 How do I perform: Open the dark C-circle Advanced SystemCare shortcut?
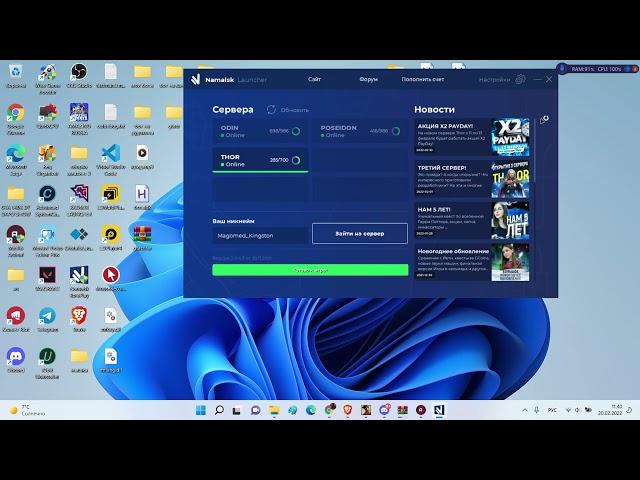[x=47, y=200]
